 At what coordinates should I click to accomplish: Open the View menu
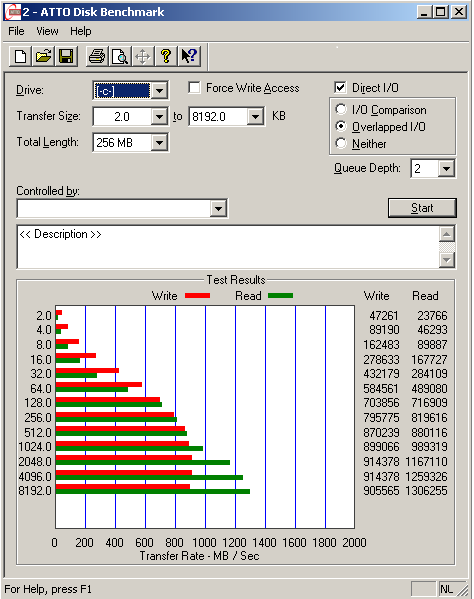pyautogui.click(x=47, y=31)
